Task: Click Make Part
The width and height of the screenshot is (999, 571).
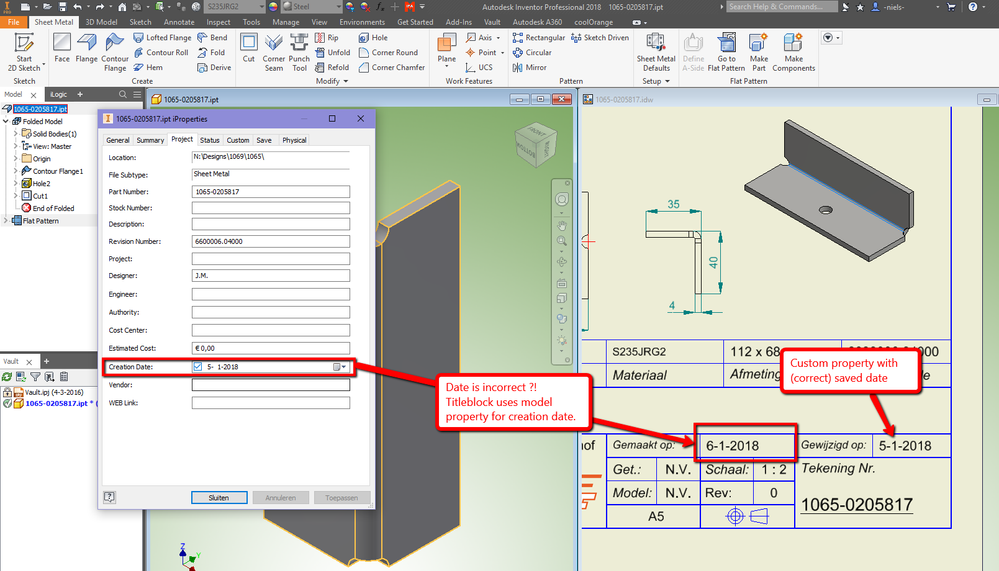Action: coord(758,52)
